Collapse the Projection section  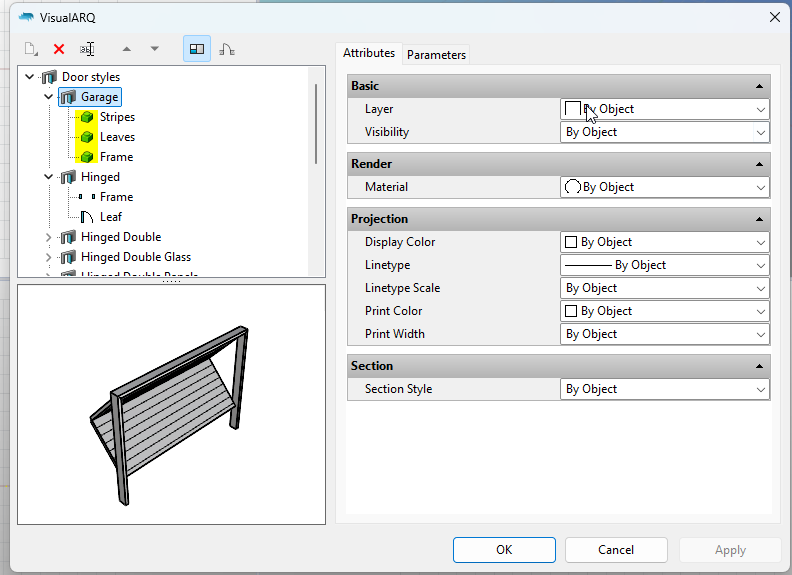(x=759, y=219)
